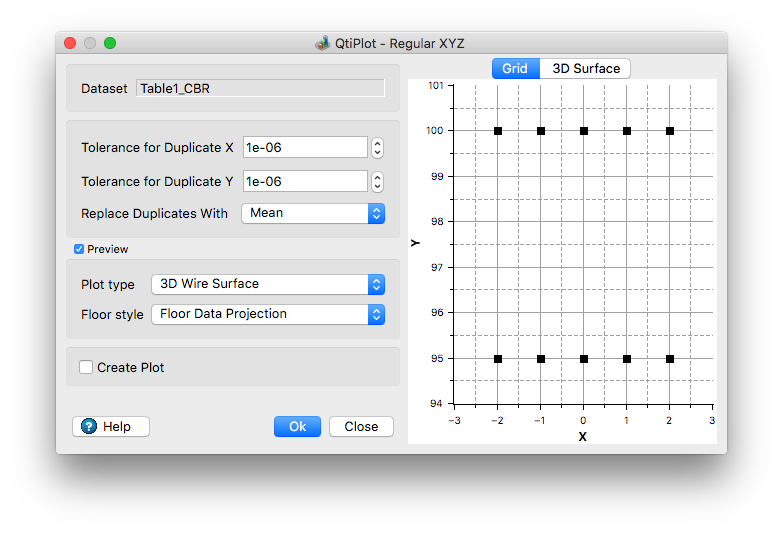This screenshot has width=783, height=534.
Task: Click the QtiPlot icon in title bar
Action: [322, 43]
